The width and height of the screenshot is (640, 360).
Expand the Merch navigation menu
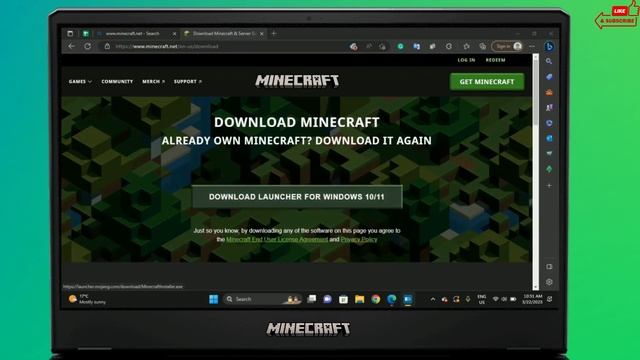pyautogui.click(x=153, y=82)
